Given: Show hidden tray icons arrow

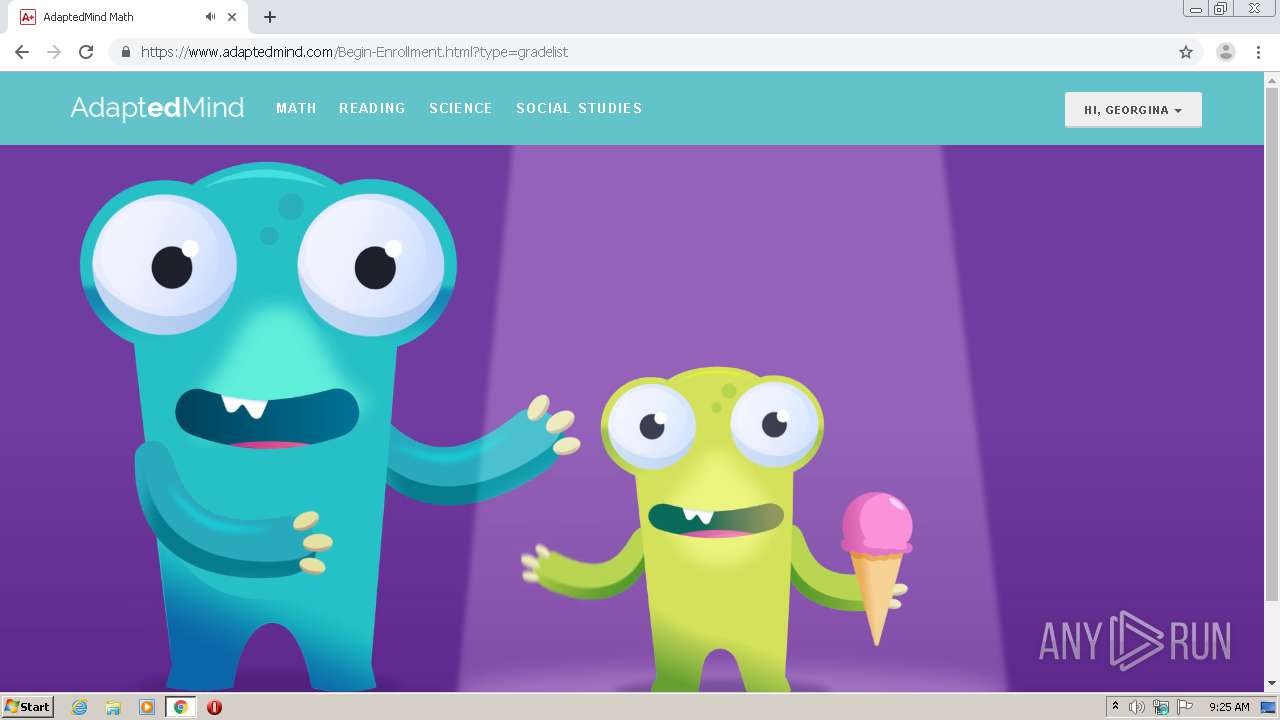Looking at the screenshot, I should [1115, 707].
